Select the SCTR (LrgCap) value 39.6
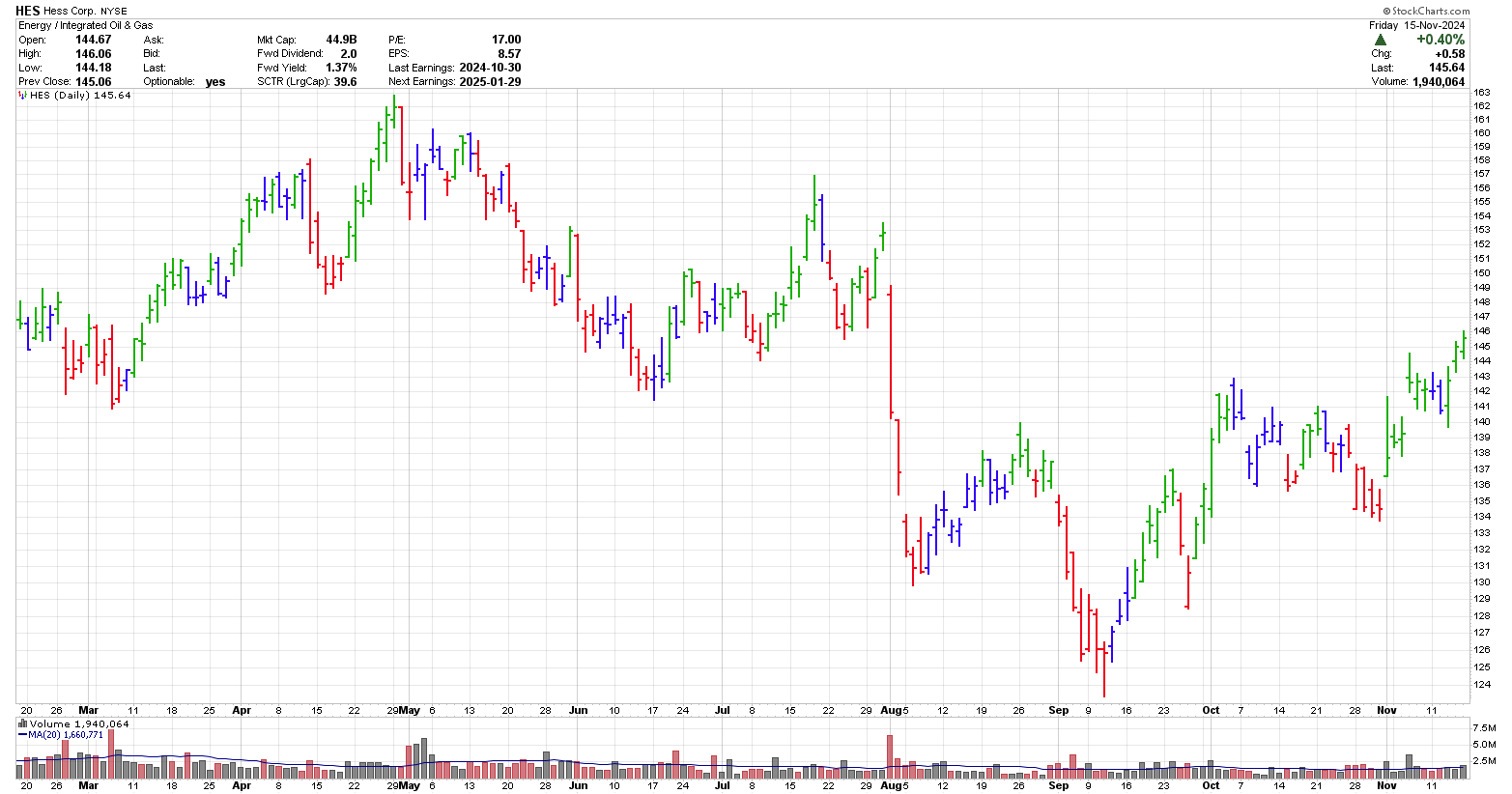 [345, 82]
